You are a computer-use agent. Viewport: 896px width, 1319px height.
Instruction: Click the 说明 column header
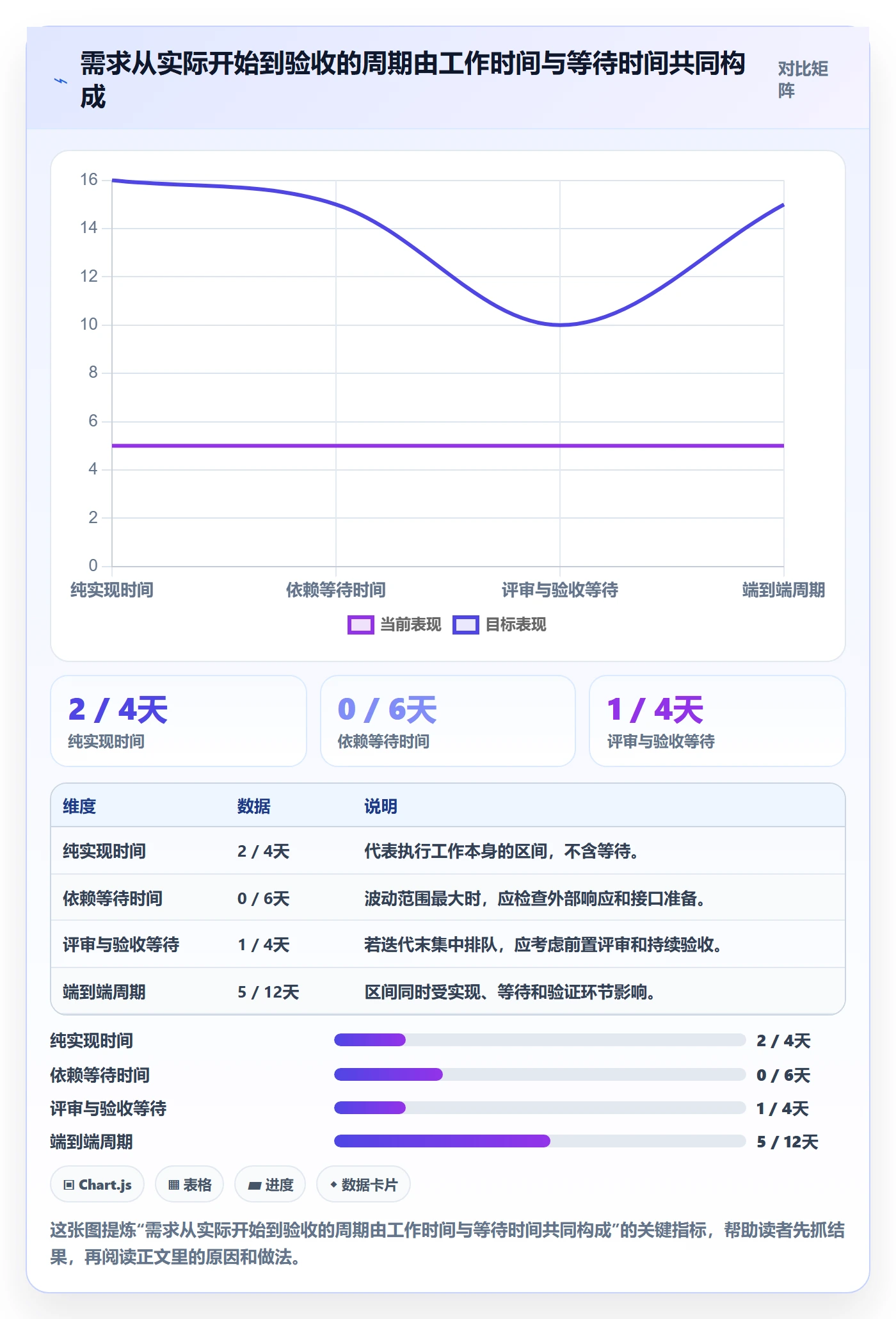coord(381,806)
